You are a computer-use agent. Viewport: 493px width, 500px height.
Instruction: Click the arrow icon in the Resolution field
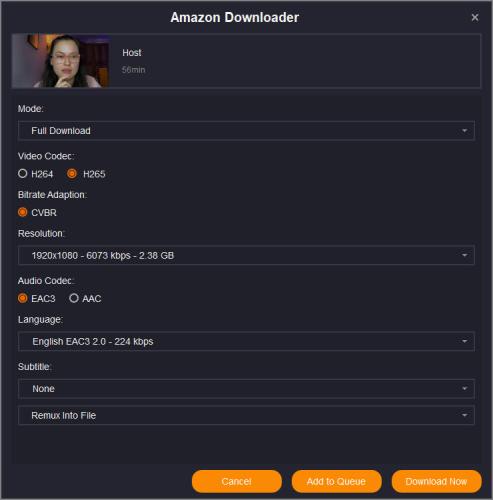(464, 255)
